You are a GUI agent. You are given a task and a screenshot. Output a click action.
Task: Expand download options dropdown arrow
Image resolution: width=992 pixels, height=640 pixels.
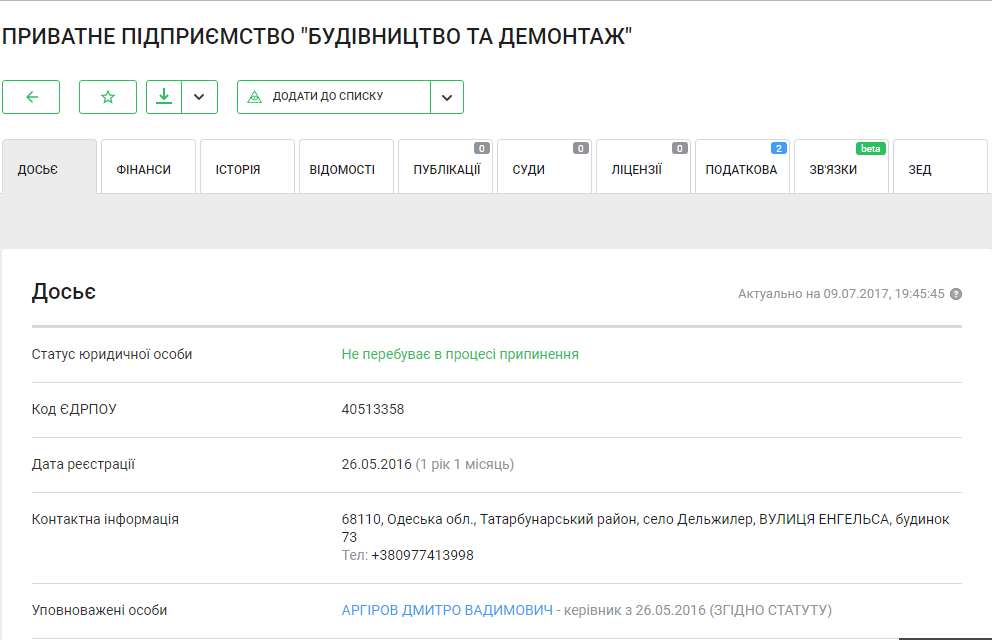199,97
